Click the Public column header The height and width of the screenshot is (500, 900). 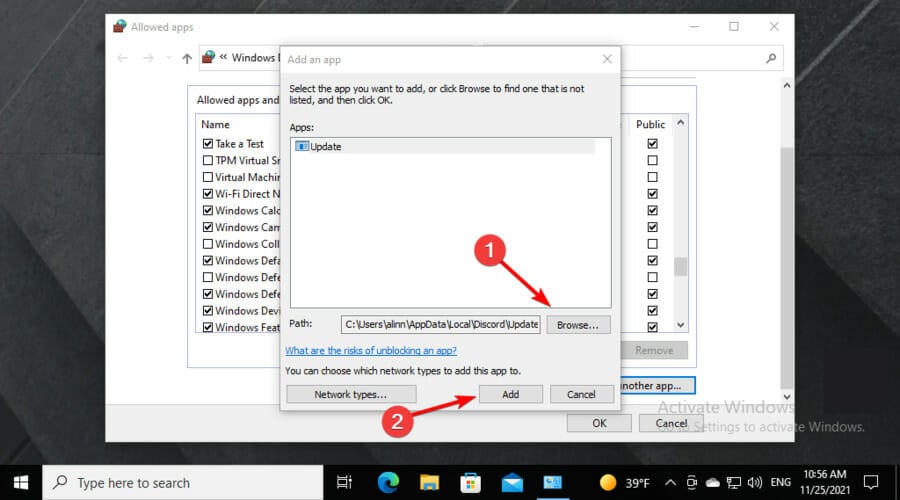(650, 125)
